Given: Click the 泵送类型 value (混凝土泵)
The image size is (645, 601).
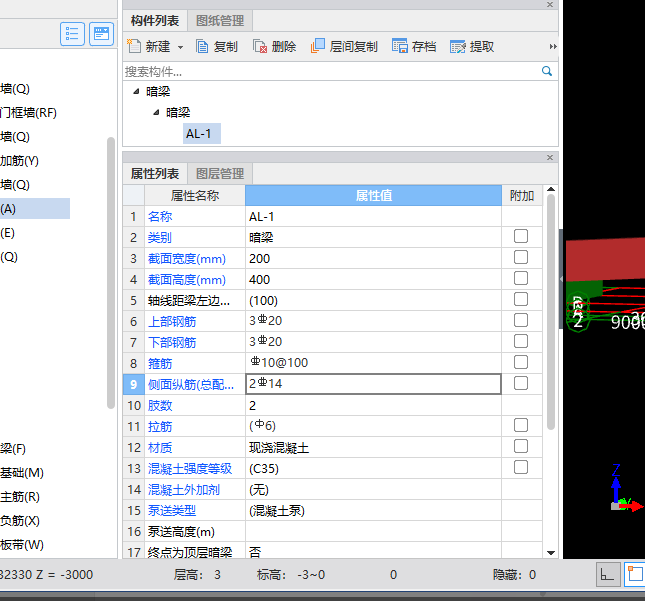Looking at the screenshot, I should point(373,511).
